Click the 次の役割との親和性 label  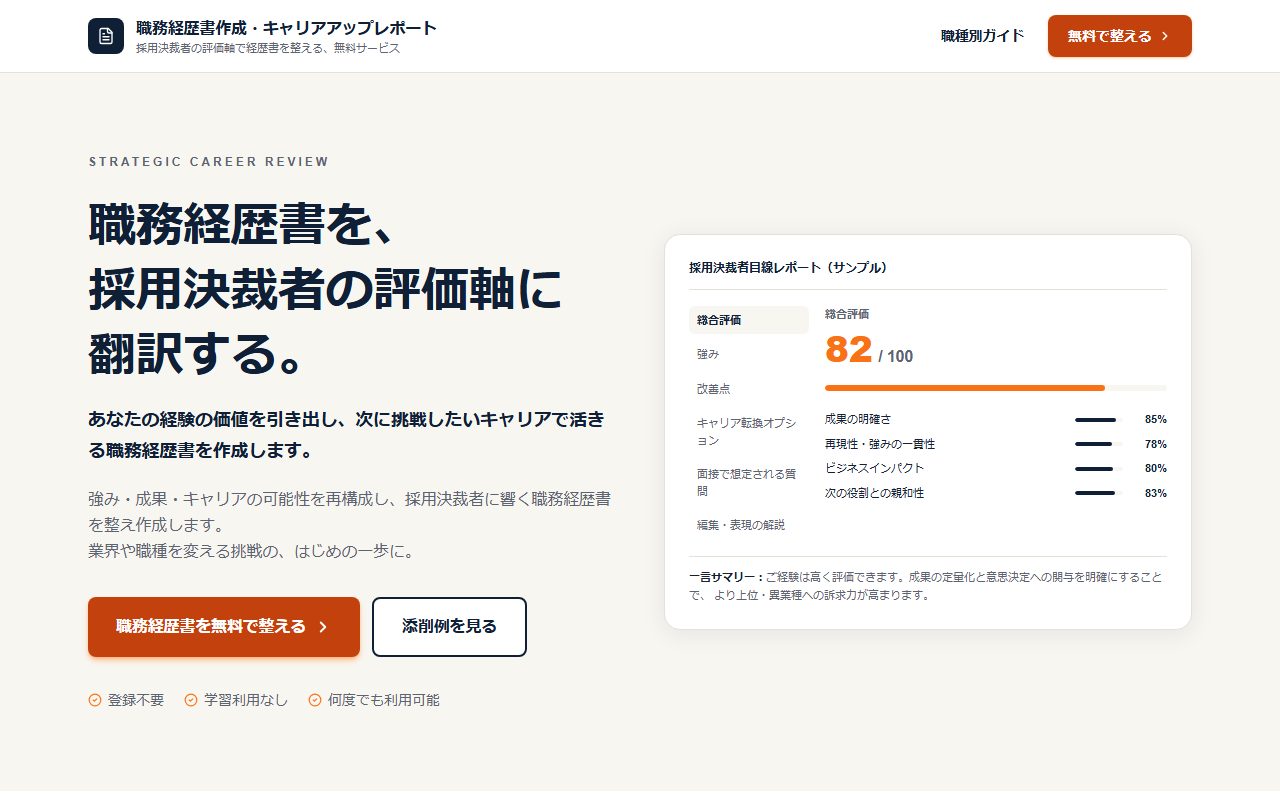pos(875,493)
